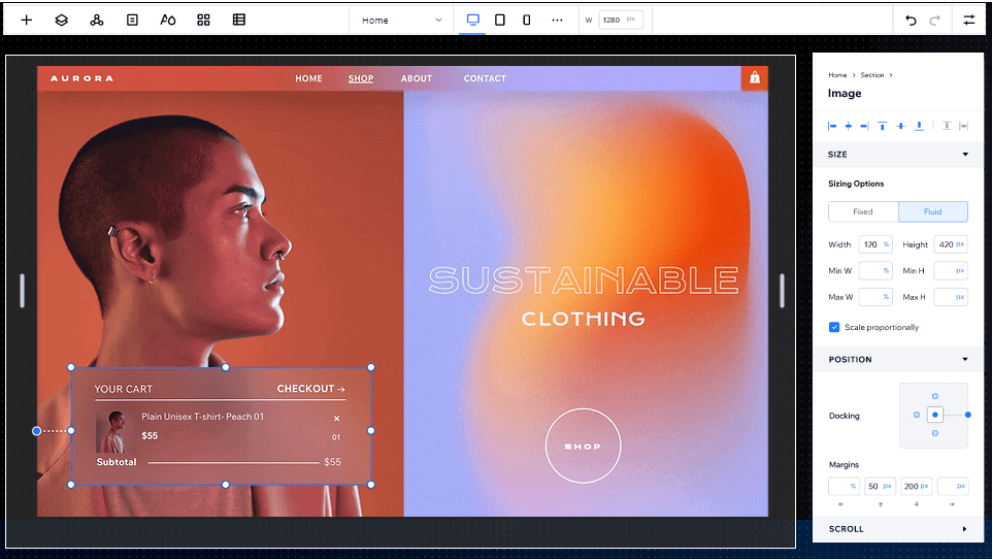Viewport: 993px width, 560px height.
Task: Click the Add Elements plus icon
Action: tap(27, 20)
